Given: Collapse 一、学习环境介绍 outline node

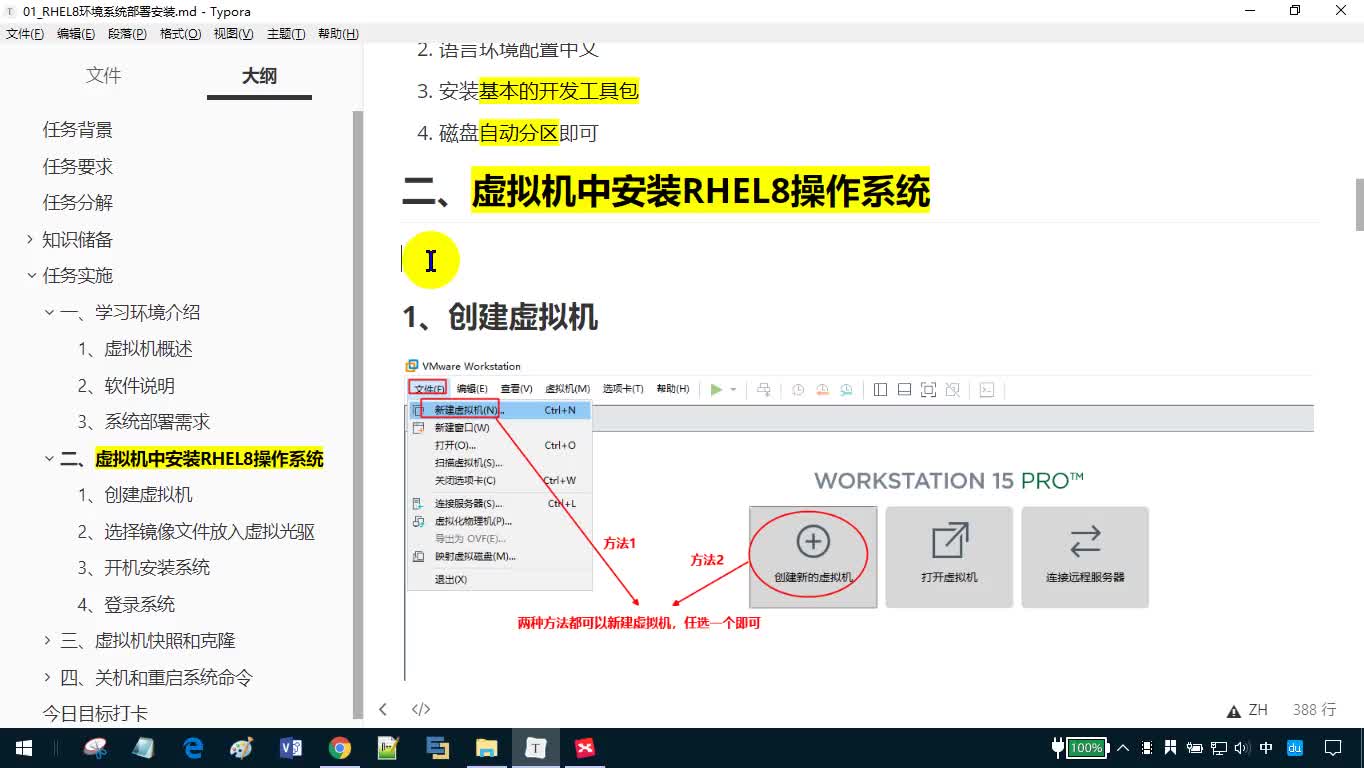Looking at the screenshot, I should 49,313.
